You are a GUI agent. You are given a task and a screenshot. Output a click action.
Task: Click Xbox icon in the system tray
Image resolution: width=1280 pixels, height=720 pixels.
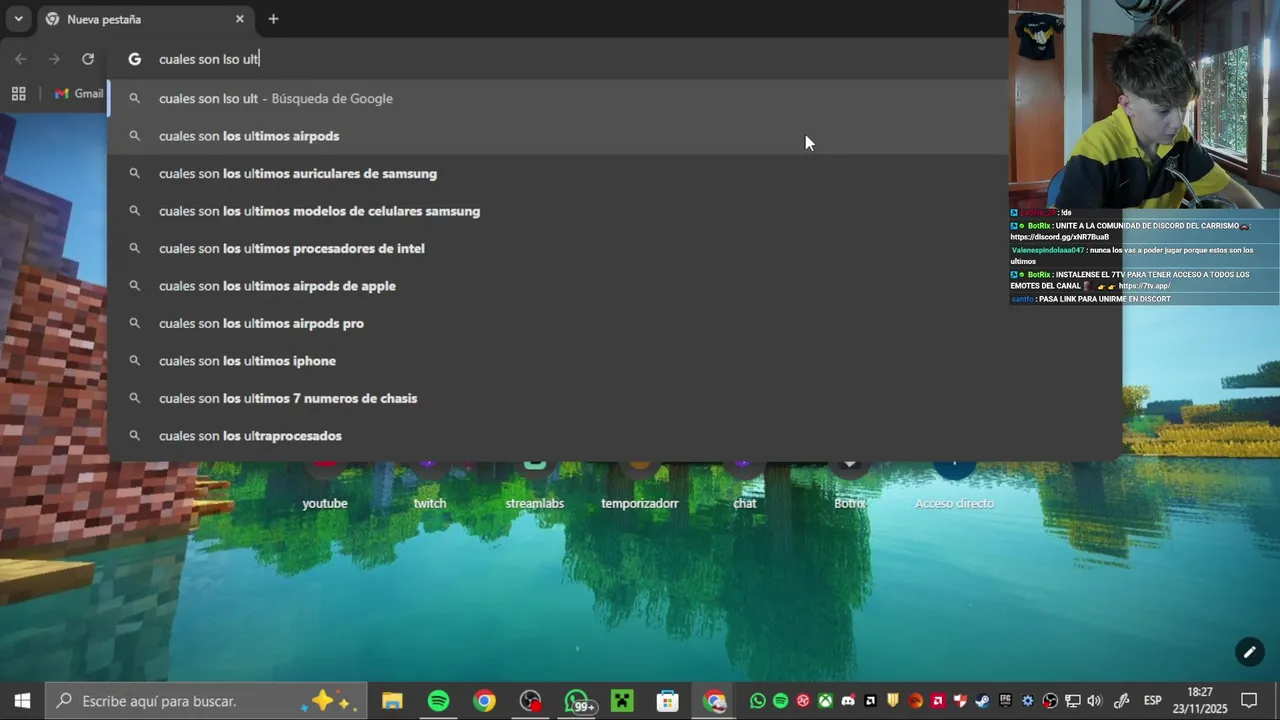point(825,701)
